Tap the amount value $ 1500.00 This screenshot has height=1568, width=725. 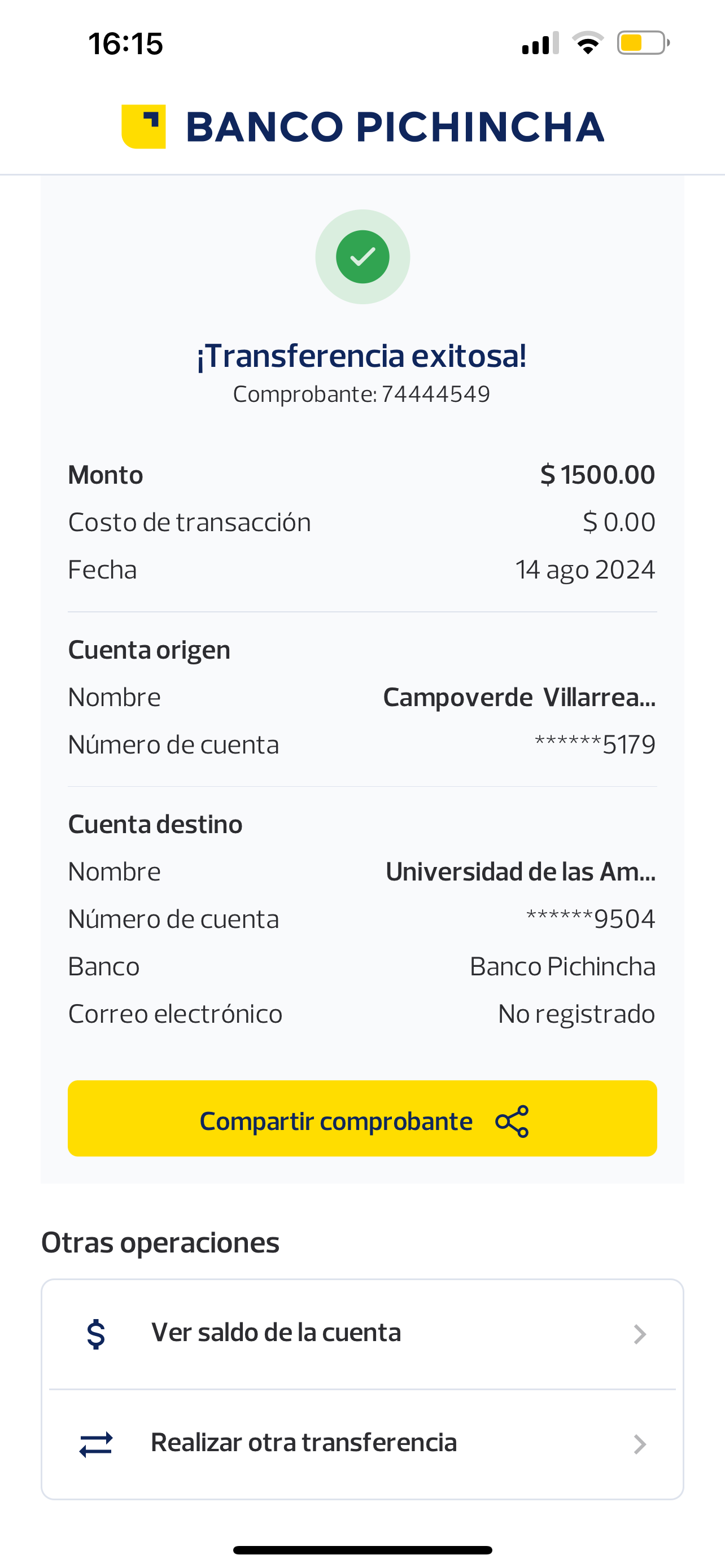[597, 475]
